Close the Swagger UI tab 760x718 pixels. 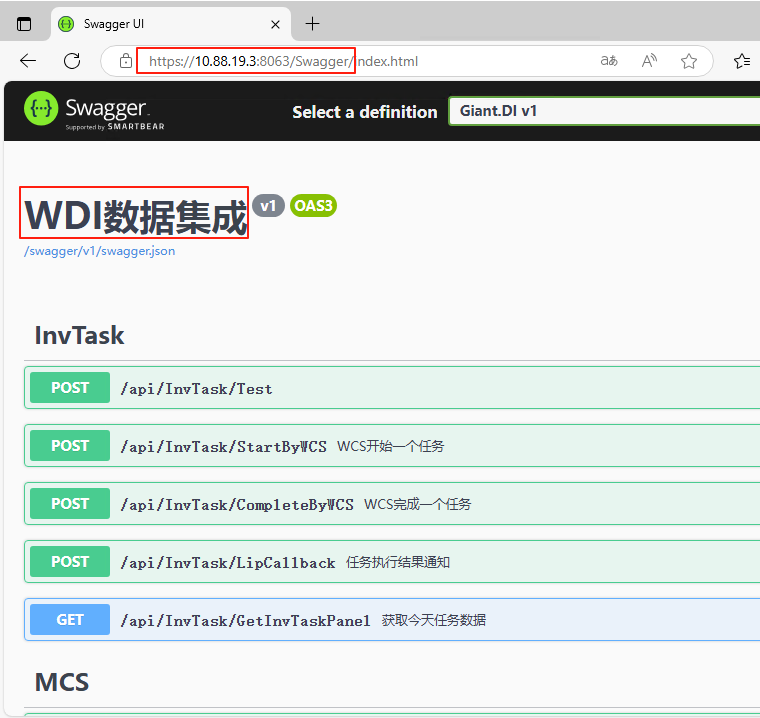(x=276, y=24)
